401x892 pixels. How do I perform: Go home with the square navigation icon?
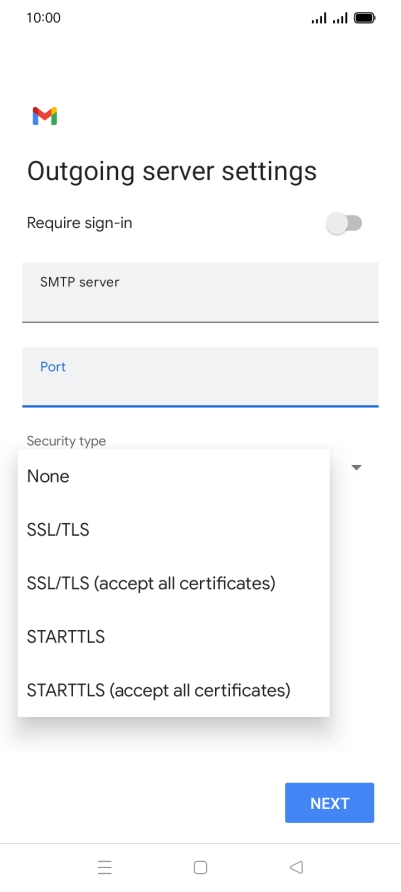[200, 867]
